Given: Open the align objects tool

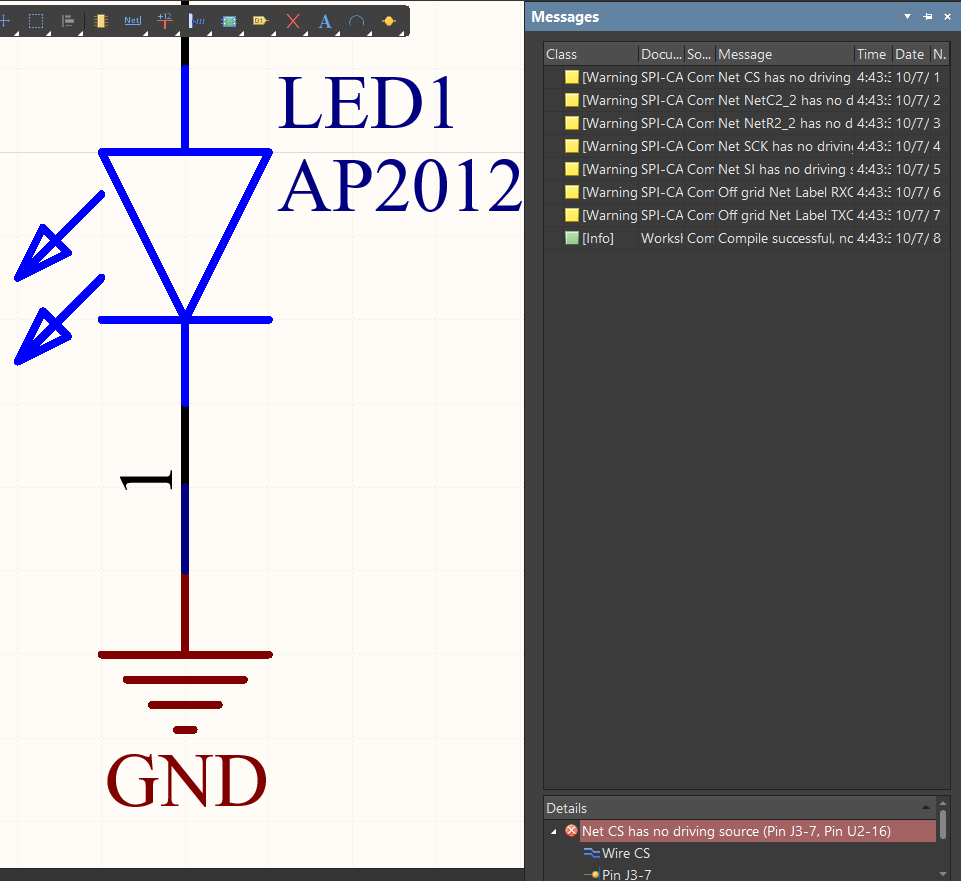Looking at the screenshot, I should [x=68, y=21].
